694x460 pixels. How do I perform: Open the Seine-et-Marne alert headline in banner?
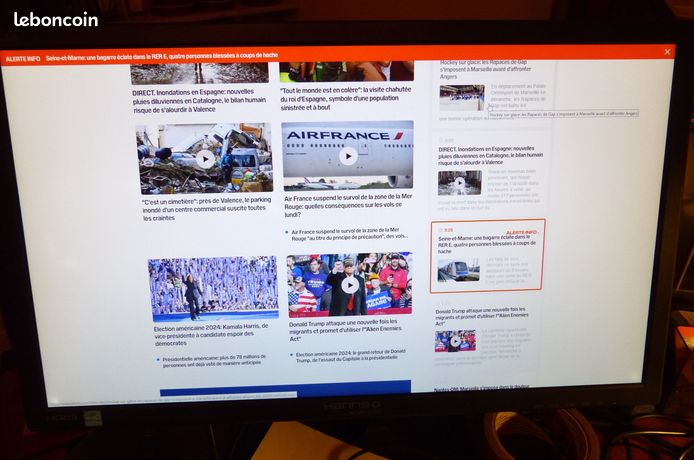pos(162,56)
